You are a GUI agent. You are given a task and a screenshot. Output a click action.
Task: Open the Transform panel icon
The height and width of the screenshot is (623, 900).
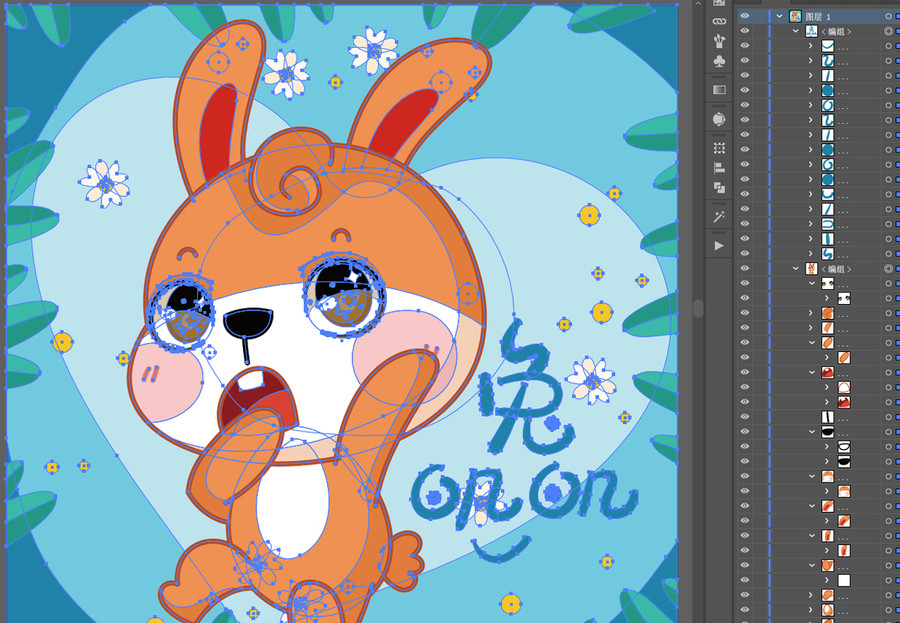coord(719,148)
